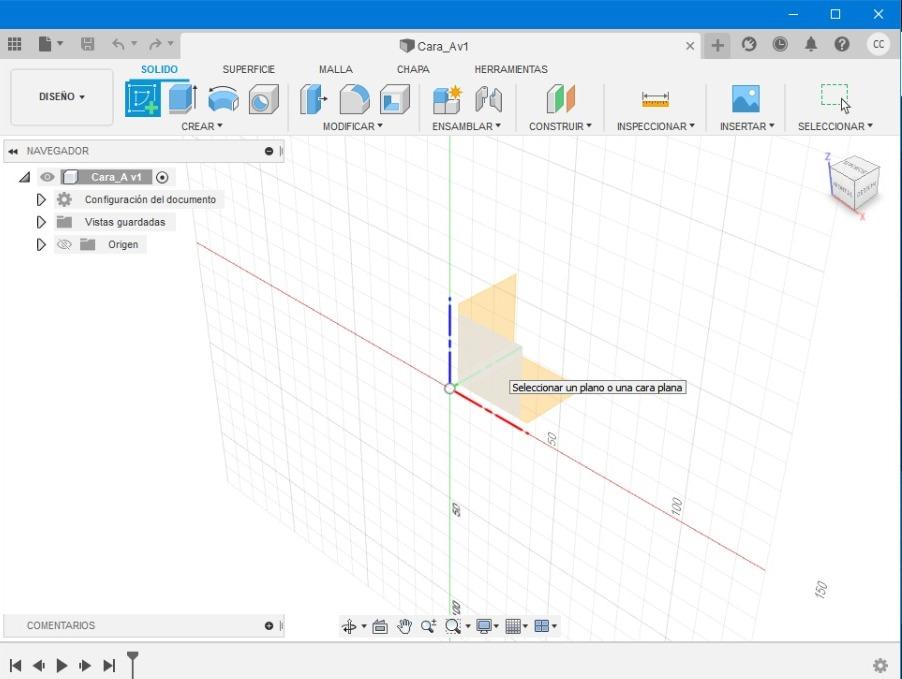Jump to timeline start
This screenshot has height=679, width=902.
(x=16, y=666)
